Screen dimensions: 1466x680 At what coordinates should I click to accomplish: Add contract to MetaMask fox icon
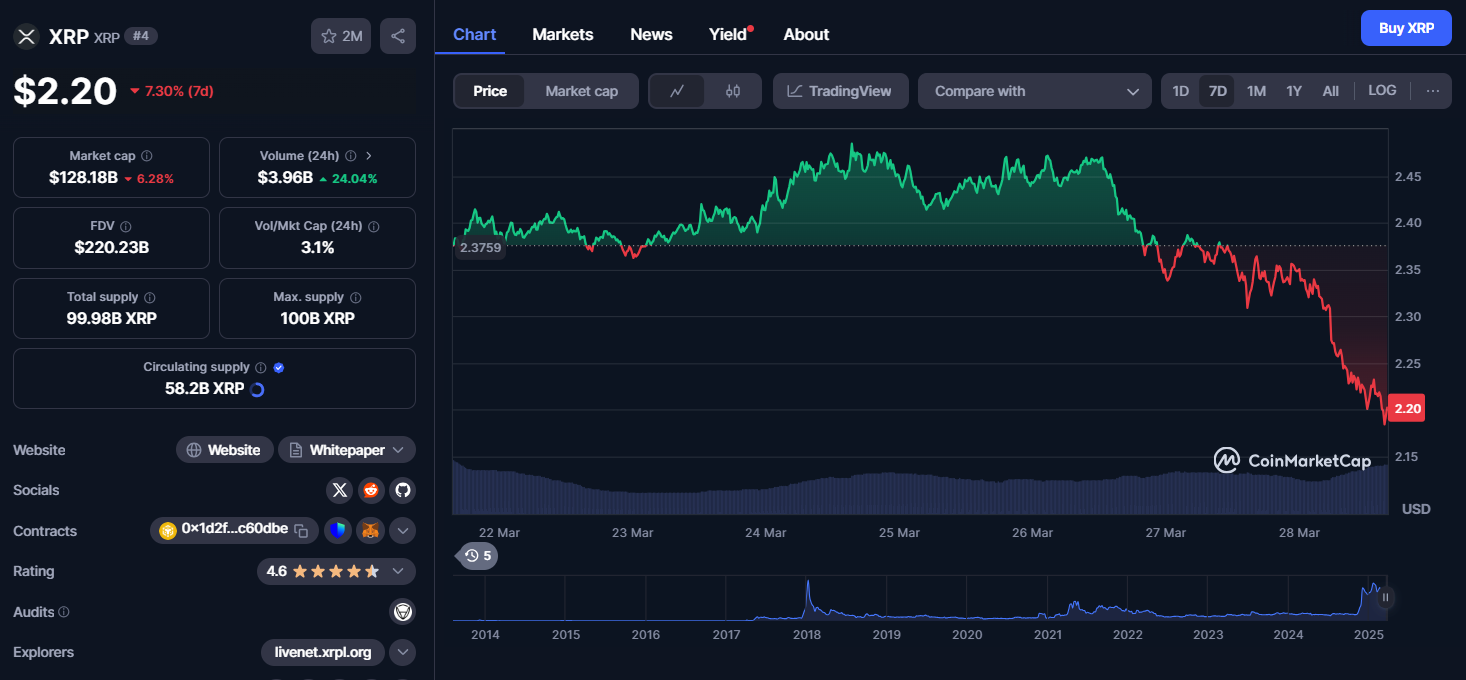pos(370,530)
